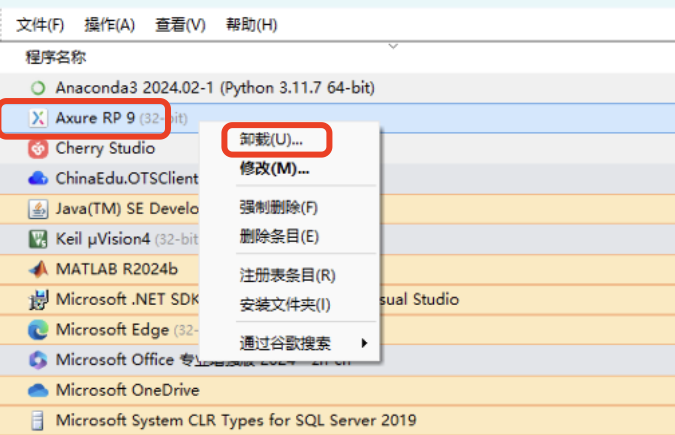Click the Microsoft Office icon
The height and width of the screenshot is (435, 675).
pos(38,360)
